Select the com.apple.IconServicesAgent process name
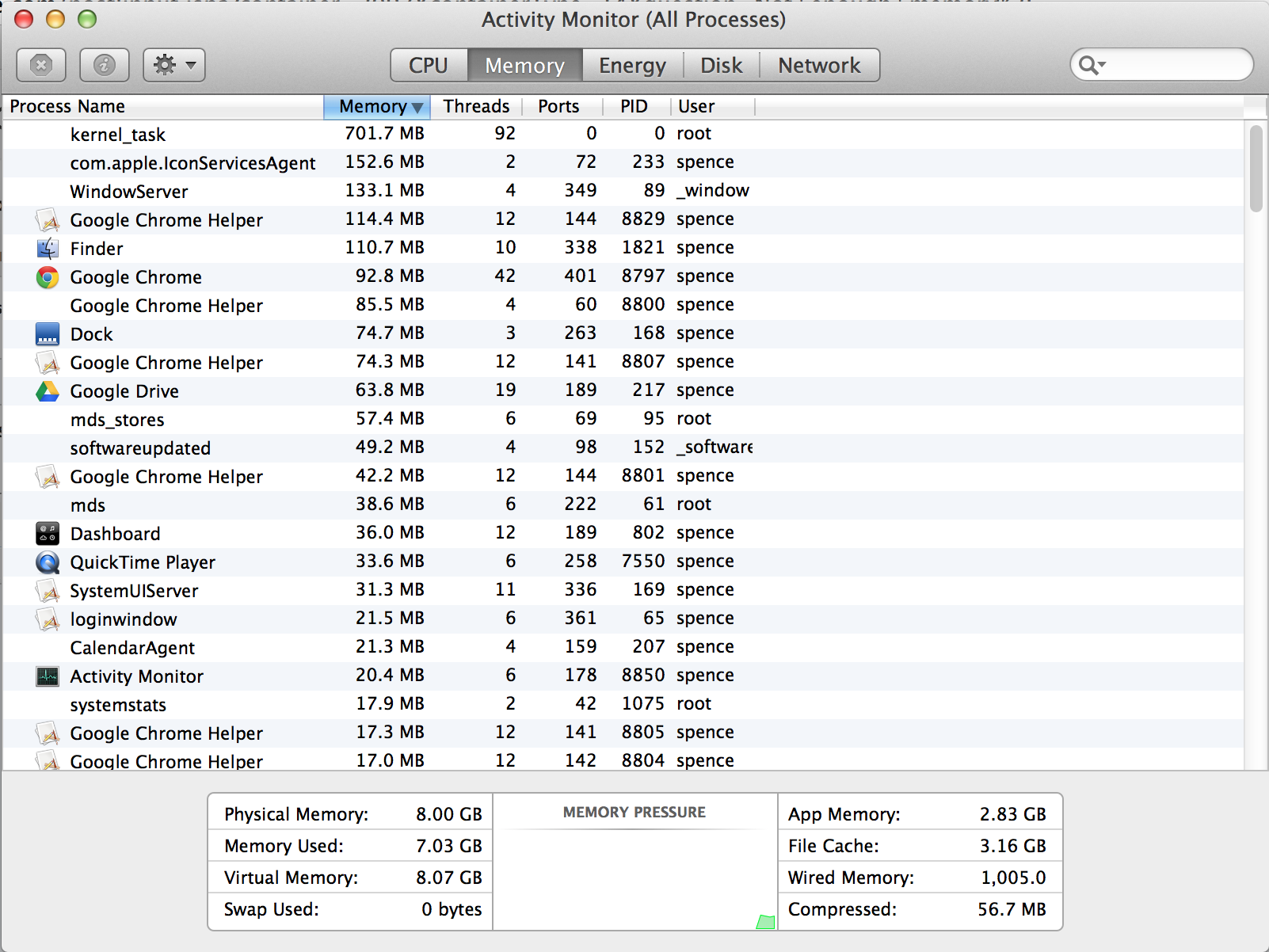 click(192, 163)
